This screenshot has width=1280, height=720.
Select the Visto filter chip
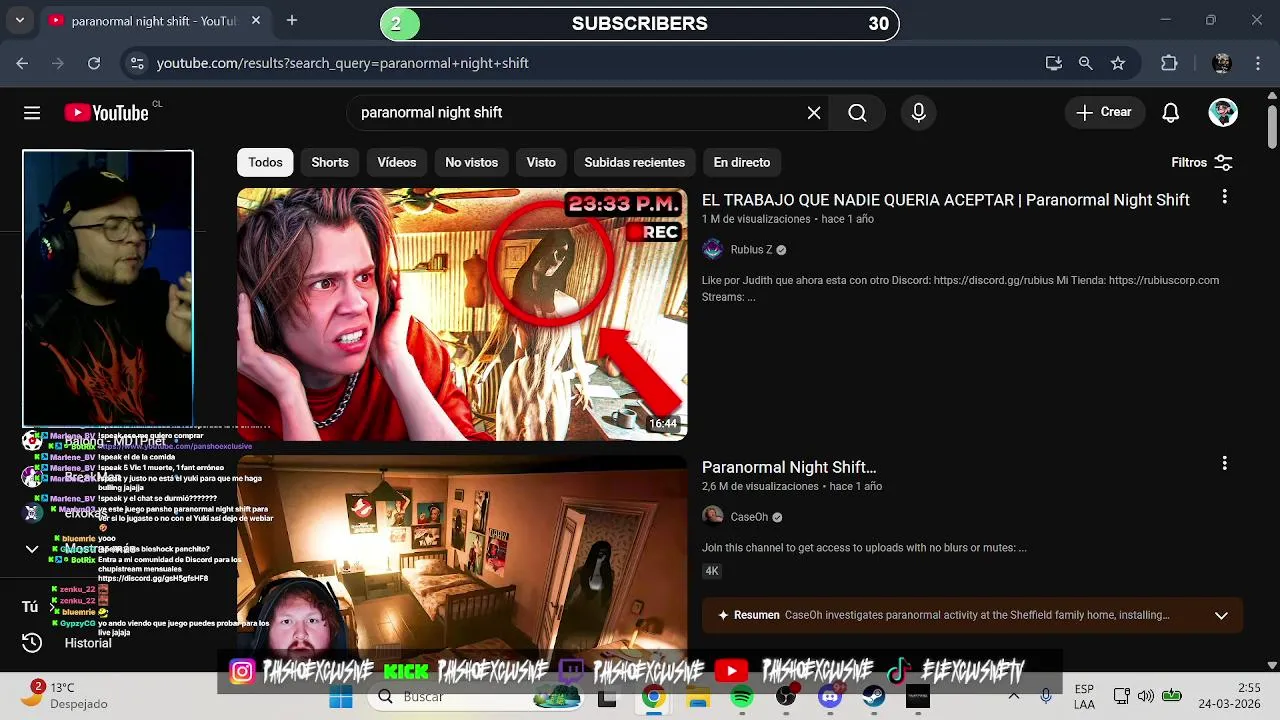click(x=541, y=162)
